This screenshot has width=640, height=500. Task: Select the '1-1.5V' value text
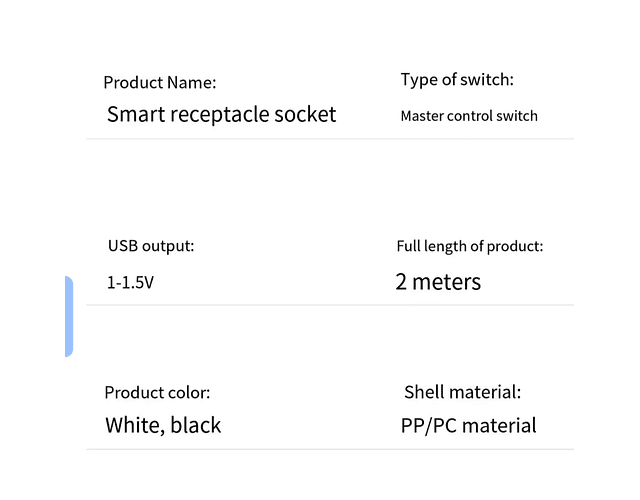(x=130, y=283)
